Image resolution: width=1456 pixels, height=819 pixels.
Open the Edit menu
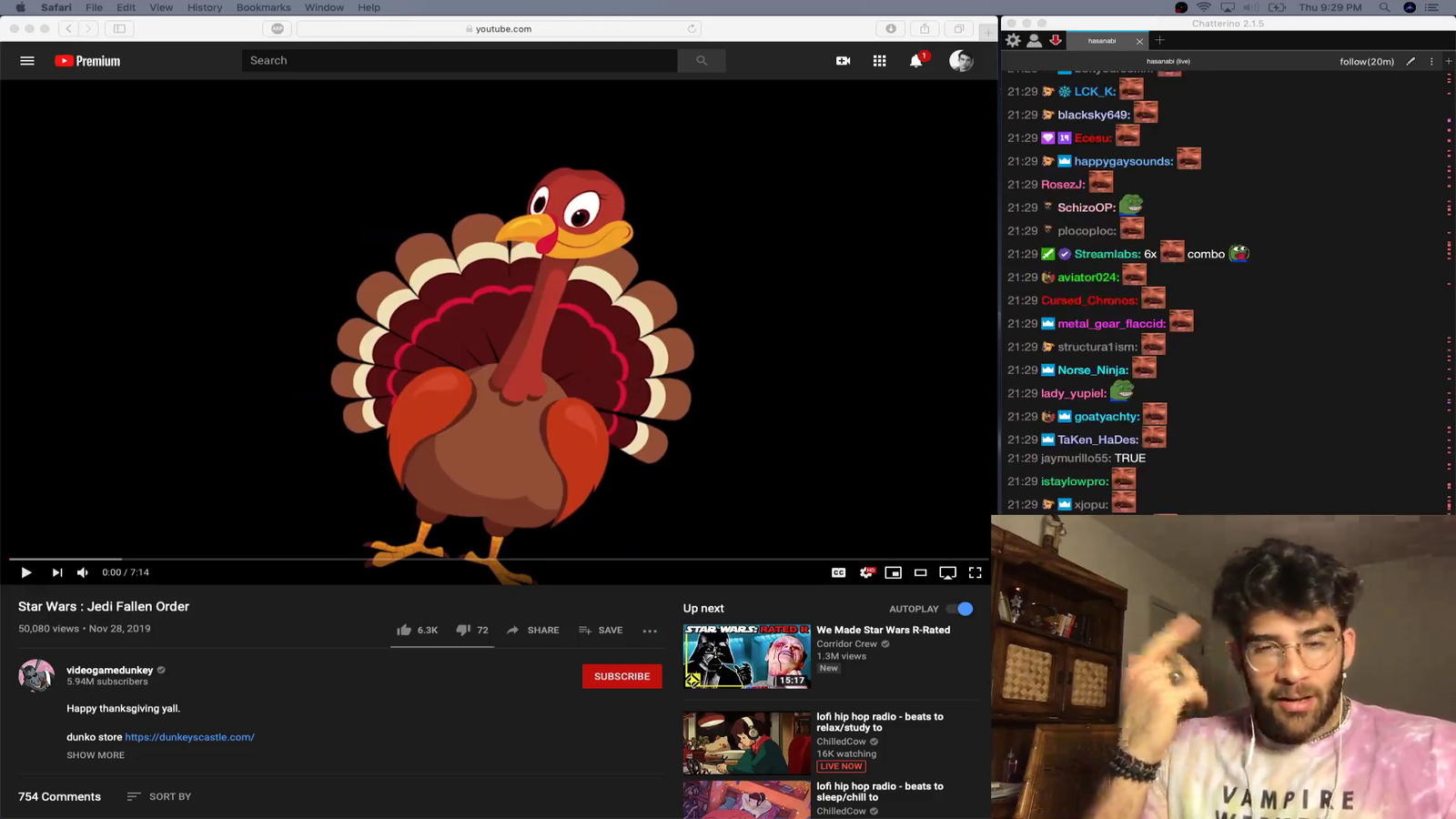(126, 7)
